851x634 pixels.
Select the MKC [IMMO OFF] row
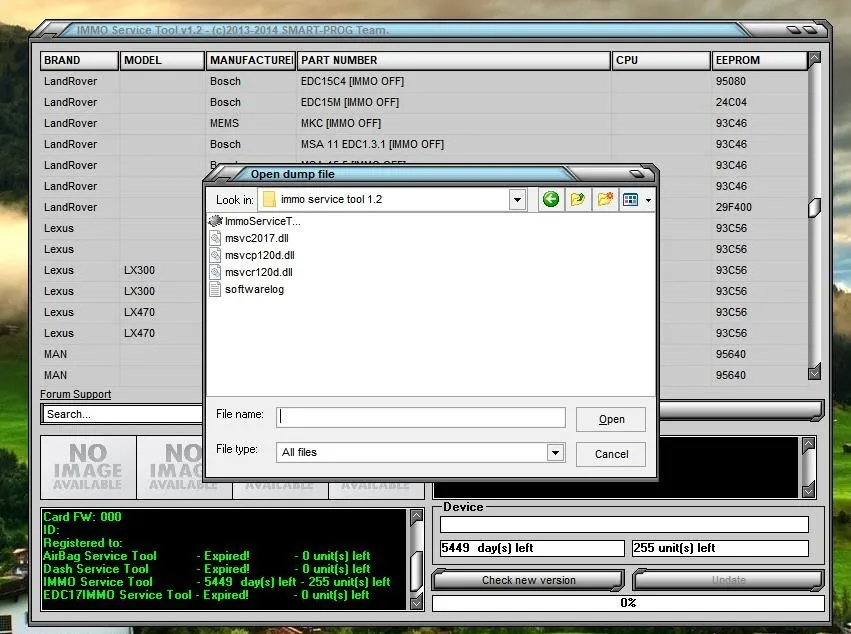click(423, 123)
